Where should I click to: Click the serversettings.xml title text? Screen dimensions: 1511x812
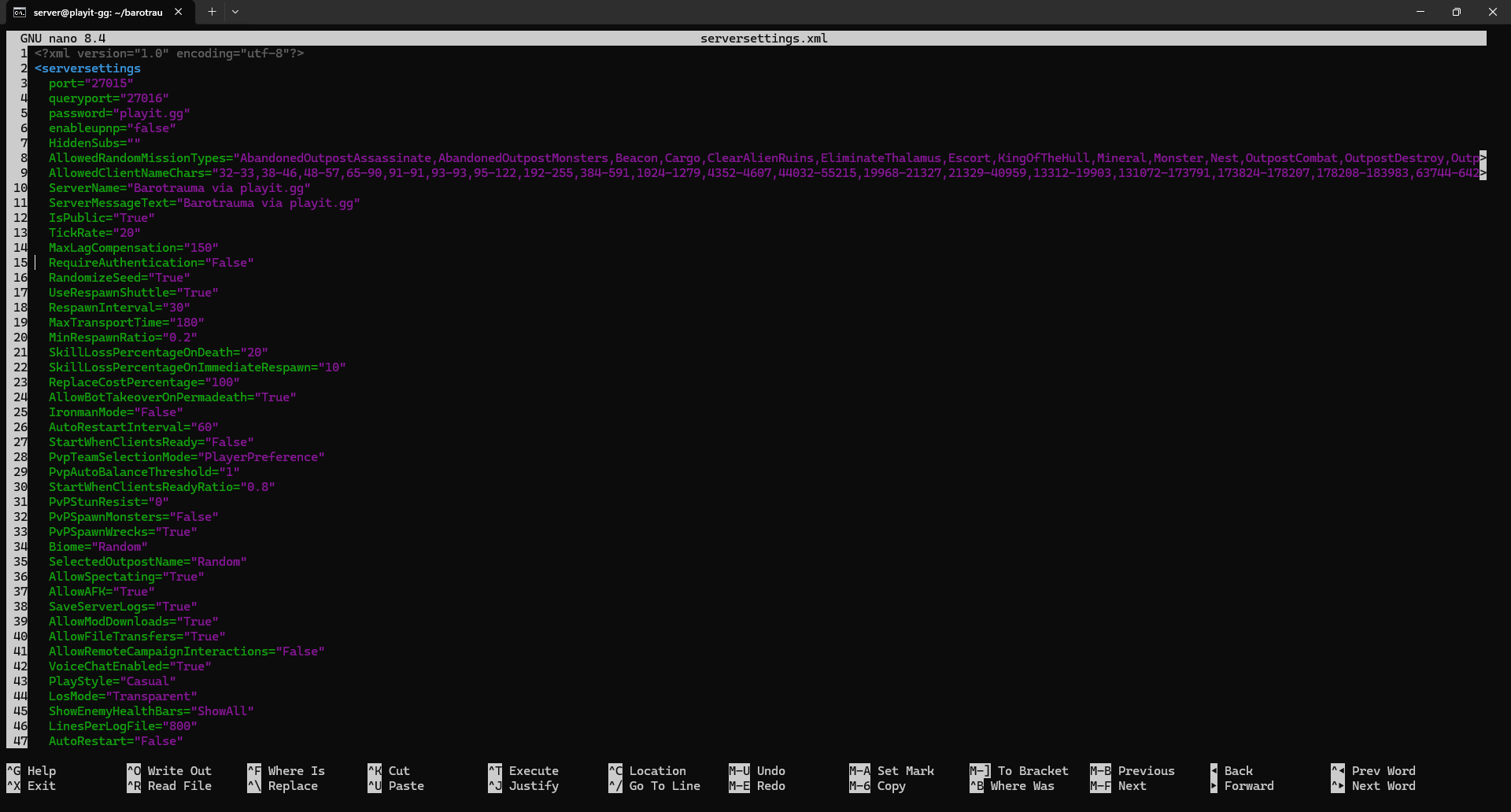pos(764,39)
